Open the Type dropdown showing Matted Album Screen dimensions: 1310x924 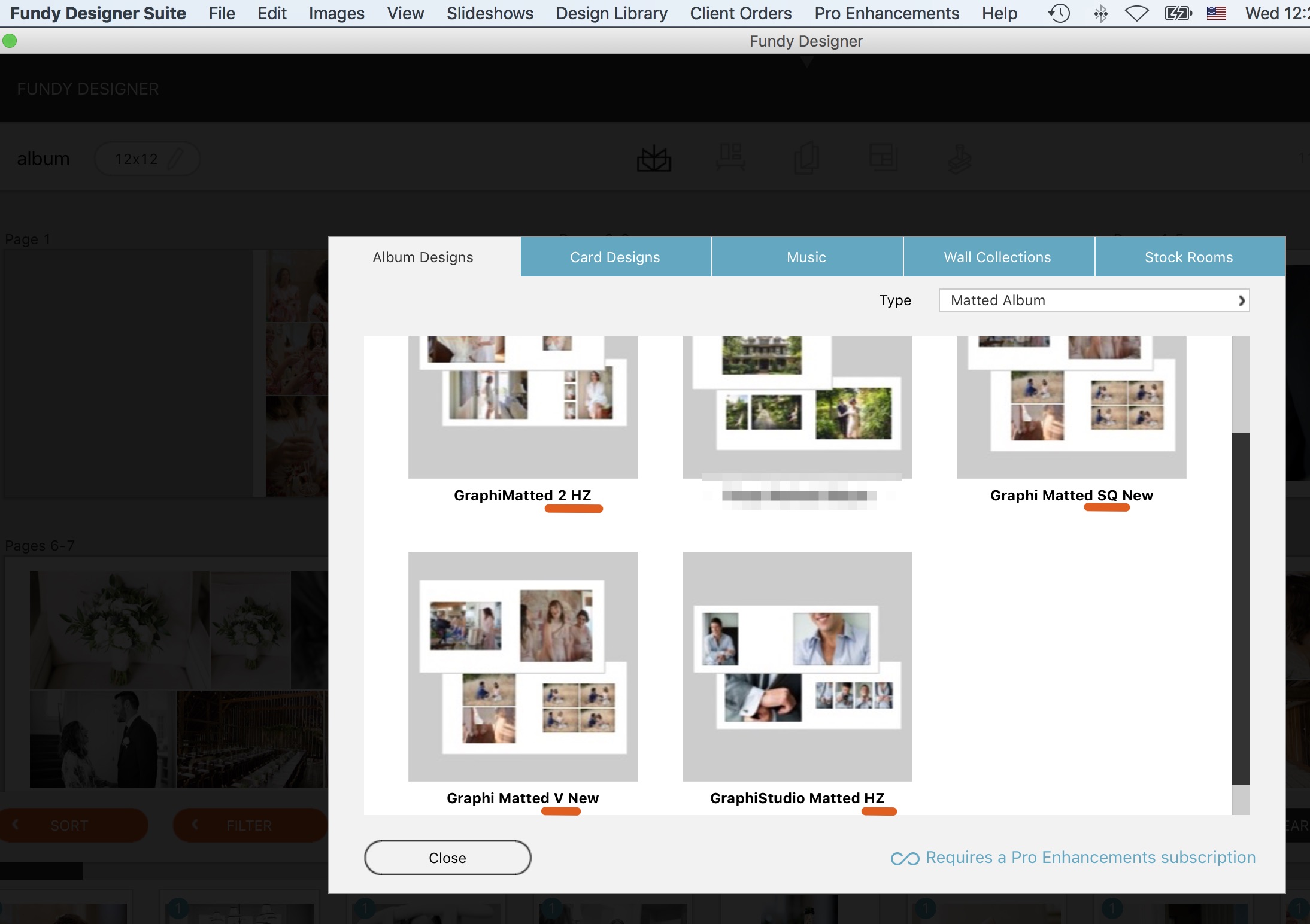(x=1094, y=300)
